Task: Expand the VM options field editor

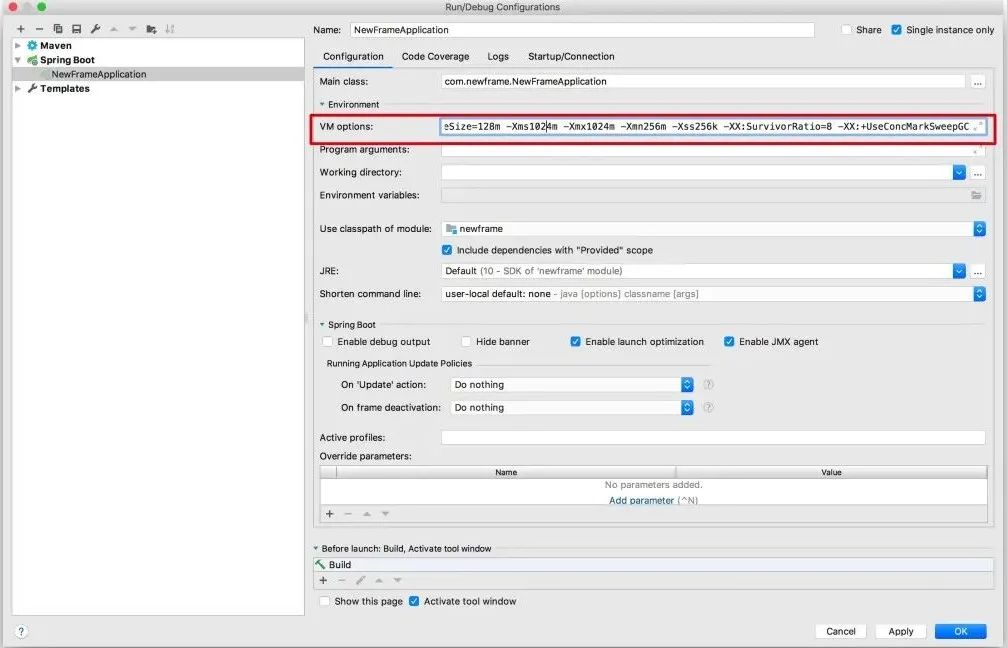Action: tap(978, 127)
